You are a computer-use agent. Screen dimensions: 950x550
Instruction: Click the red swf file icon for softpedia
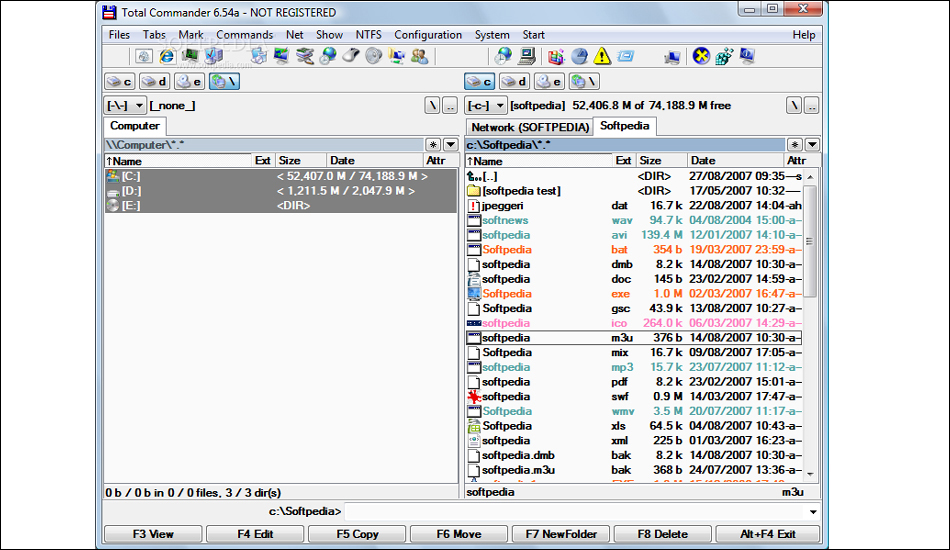coord(474,397)
